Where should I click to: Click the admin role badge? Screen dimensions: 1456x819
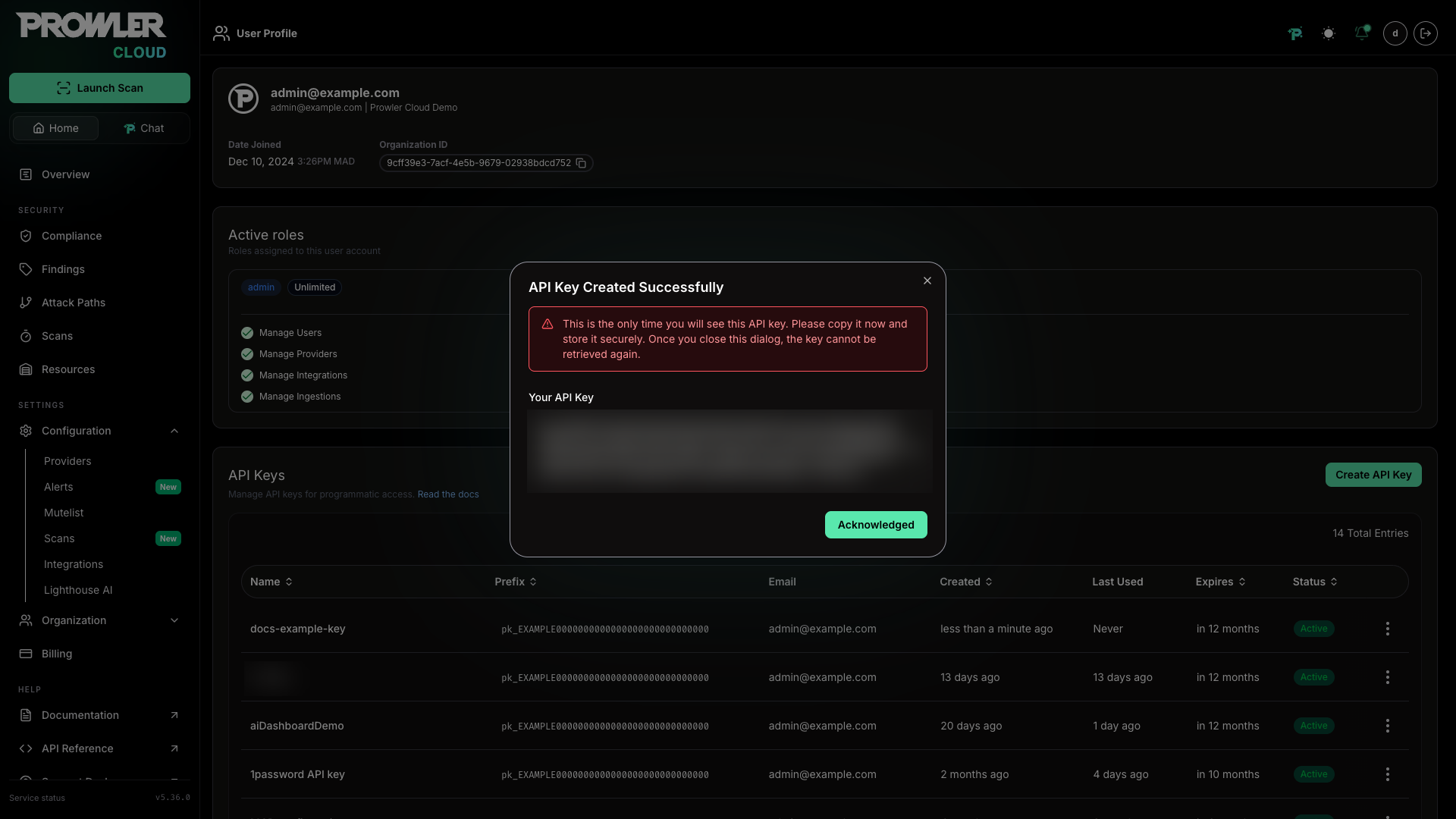click(x=261, y=287)
